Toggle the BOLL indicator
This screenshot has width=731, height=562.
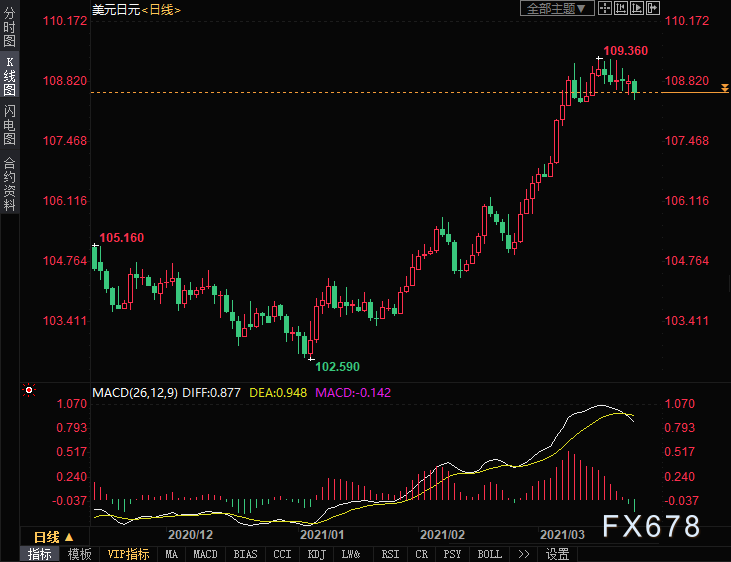(489, 554)
